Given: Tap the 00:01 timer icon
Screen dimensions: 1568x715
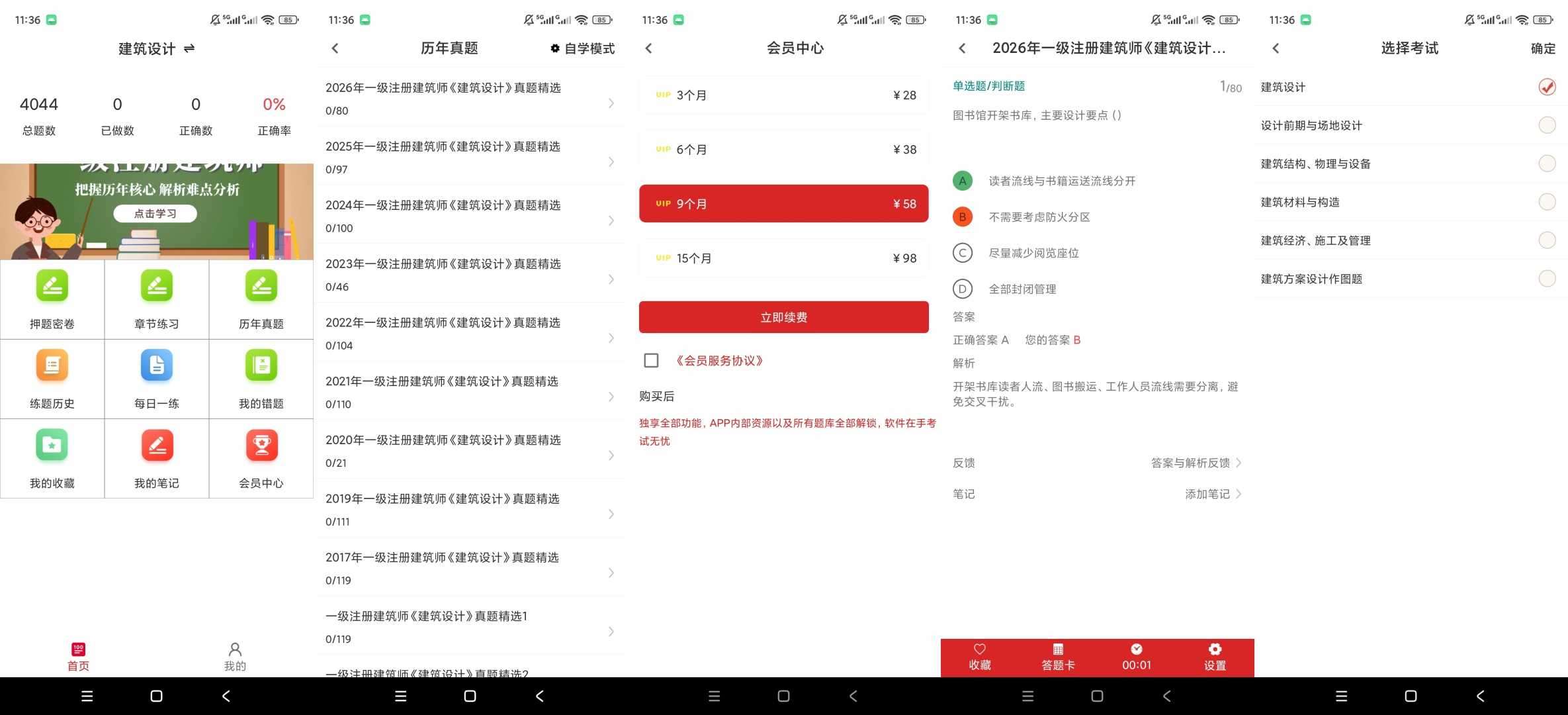Looking at the screenshot, I should (x=1137, y=649).
